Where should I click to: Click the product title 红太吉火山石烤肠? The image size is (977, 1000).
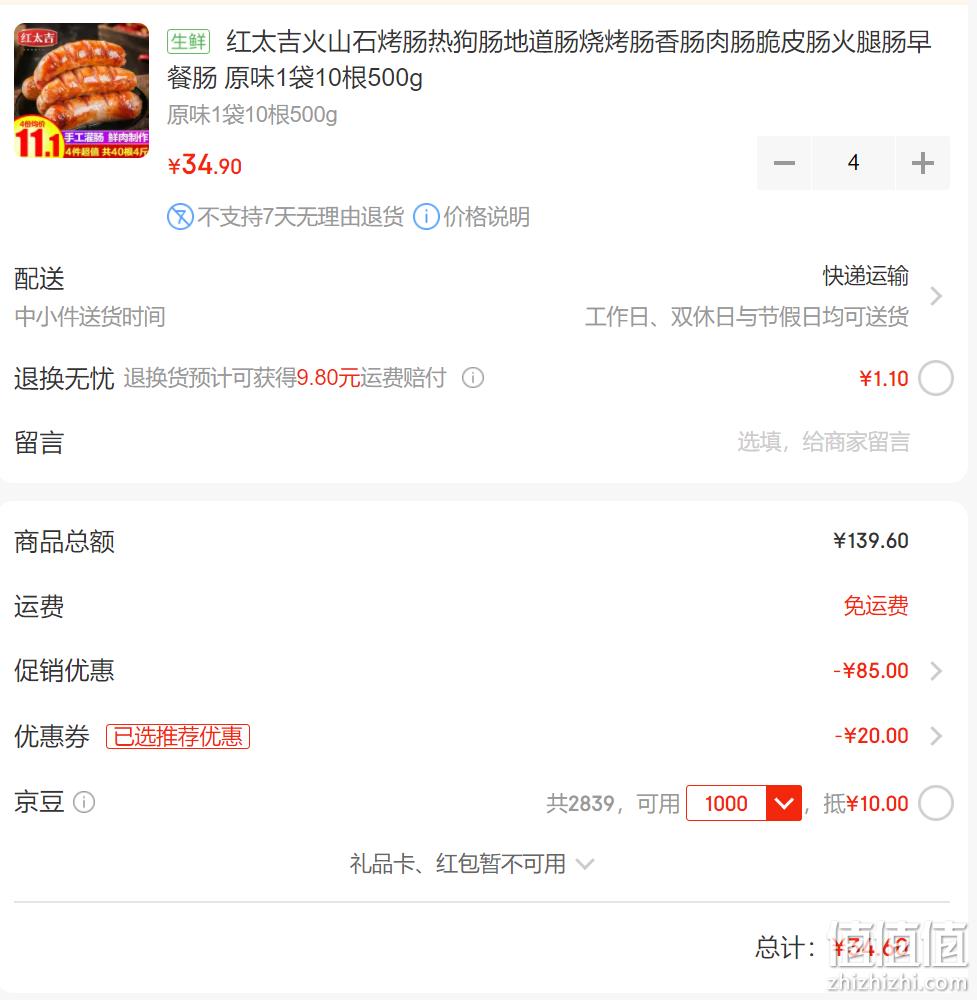(548, 59)
